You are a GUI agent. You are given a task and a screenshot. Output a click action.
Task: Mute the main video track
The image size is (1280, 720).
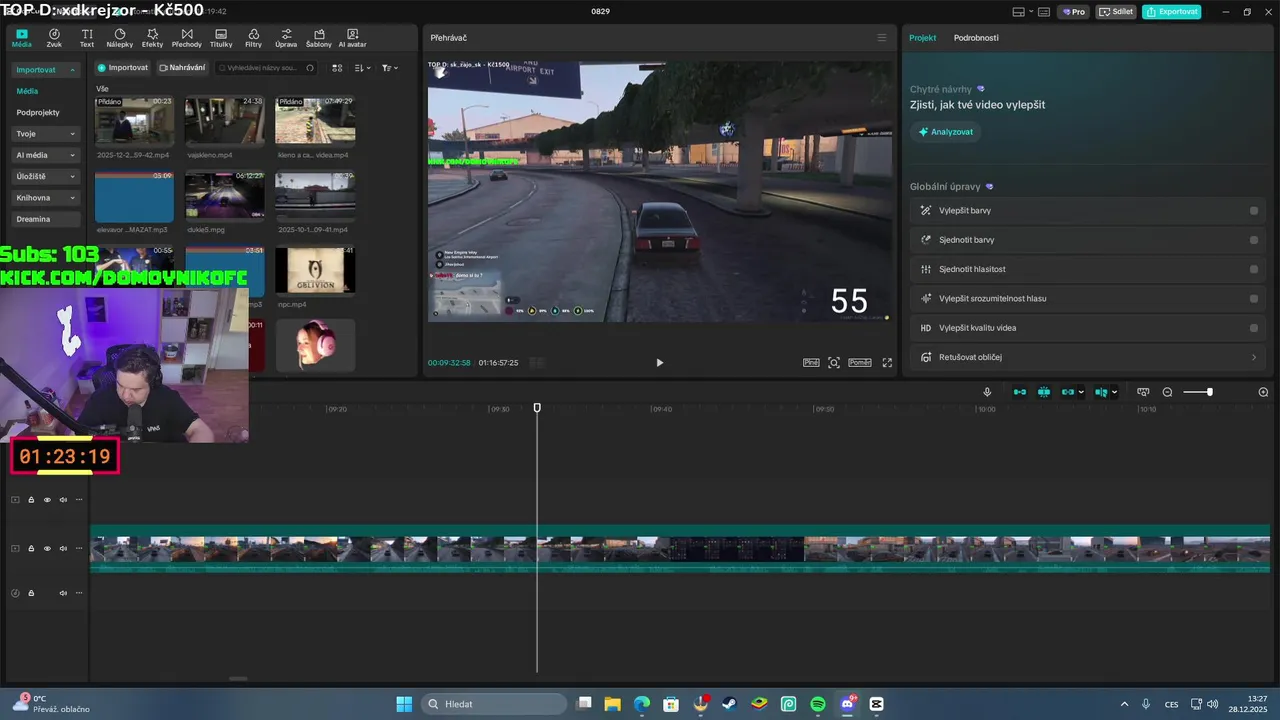(x=63, y=549)
